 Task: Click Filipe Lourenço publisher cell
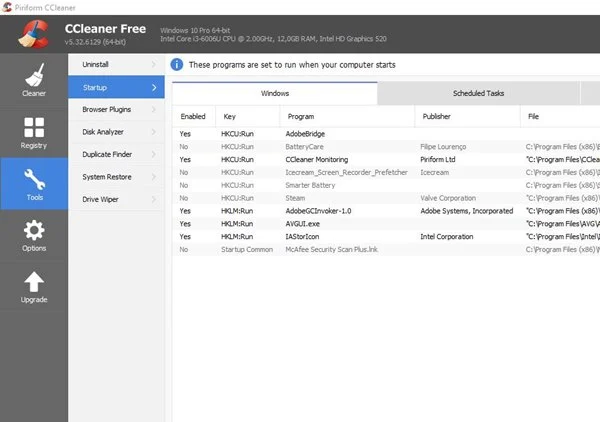[x=443, y=147]
